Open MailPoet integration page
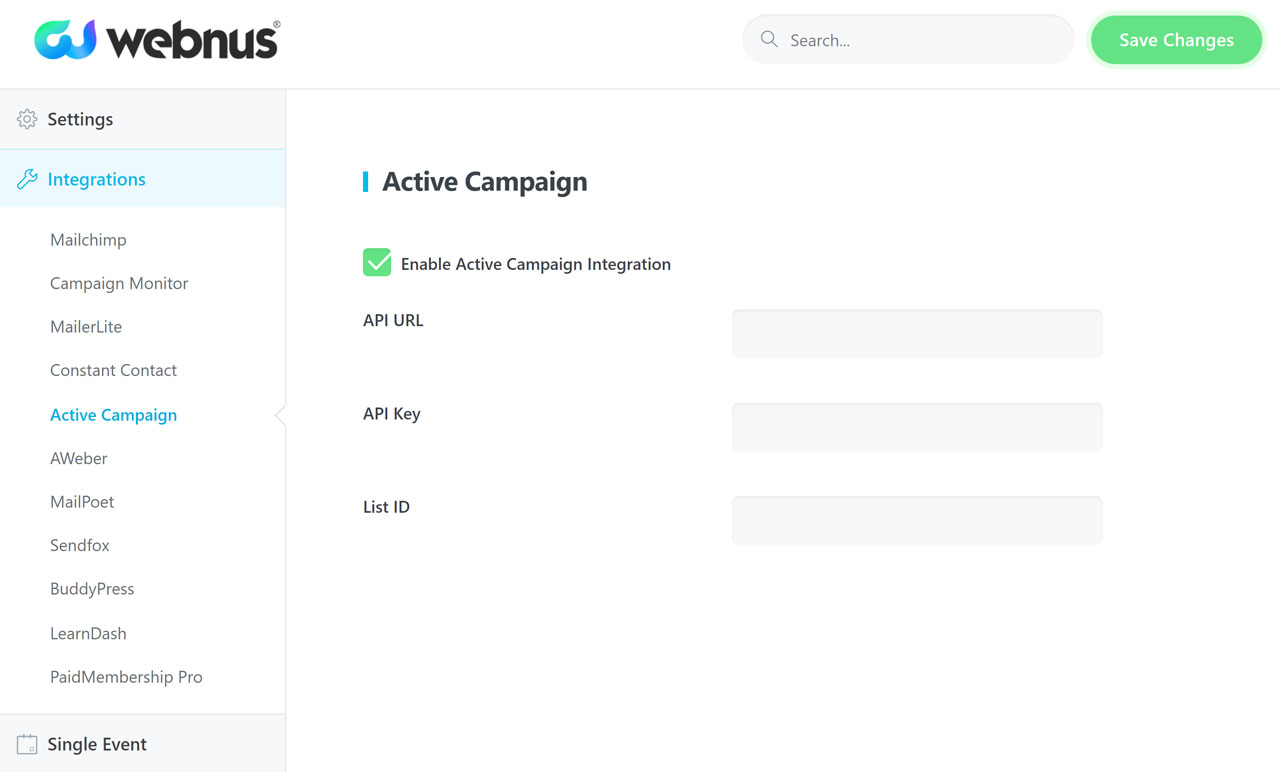Image resolution: width=1280 pixels, height=772 pixels. tap(82, 502)
